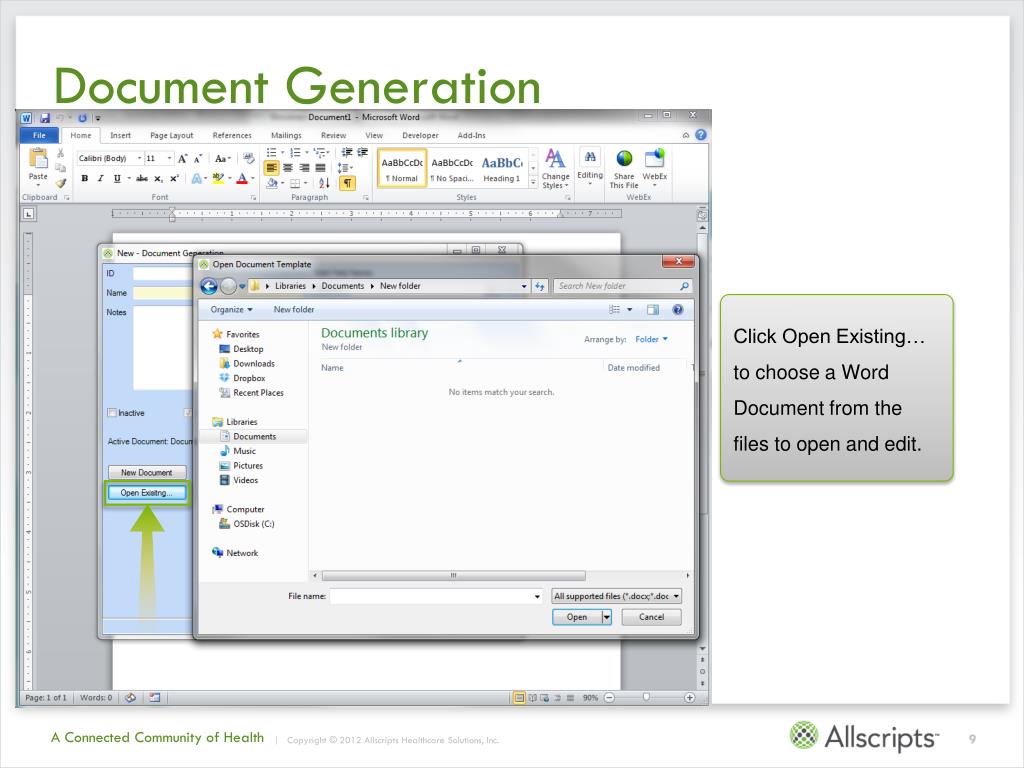Toggle Bold formatting in ribbon
1024x768 pixels.
click(84, 178)
